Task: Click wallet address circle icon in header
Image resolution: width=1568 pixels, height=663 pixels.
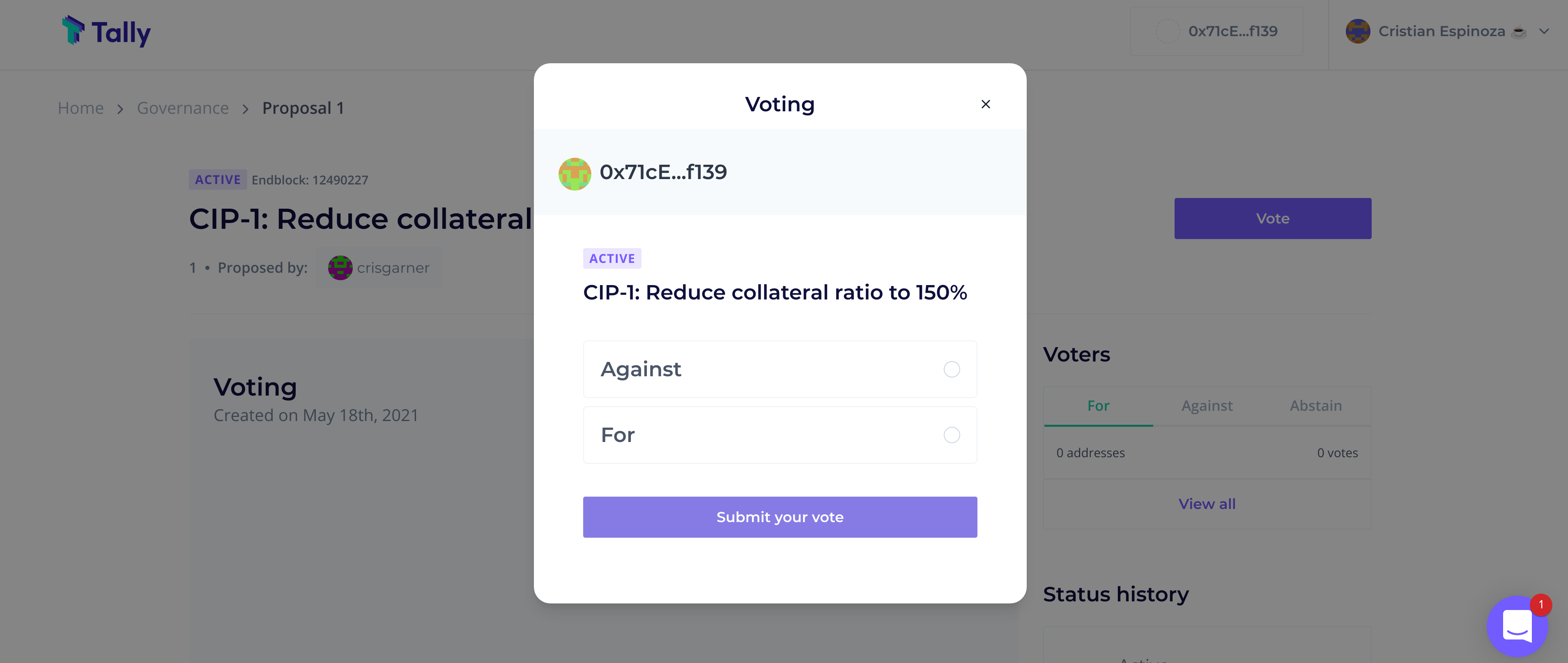Action: (1168, 31)
